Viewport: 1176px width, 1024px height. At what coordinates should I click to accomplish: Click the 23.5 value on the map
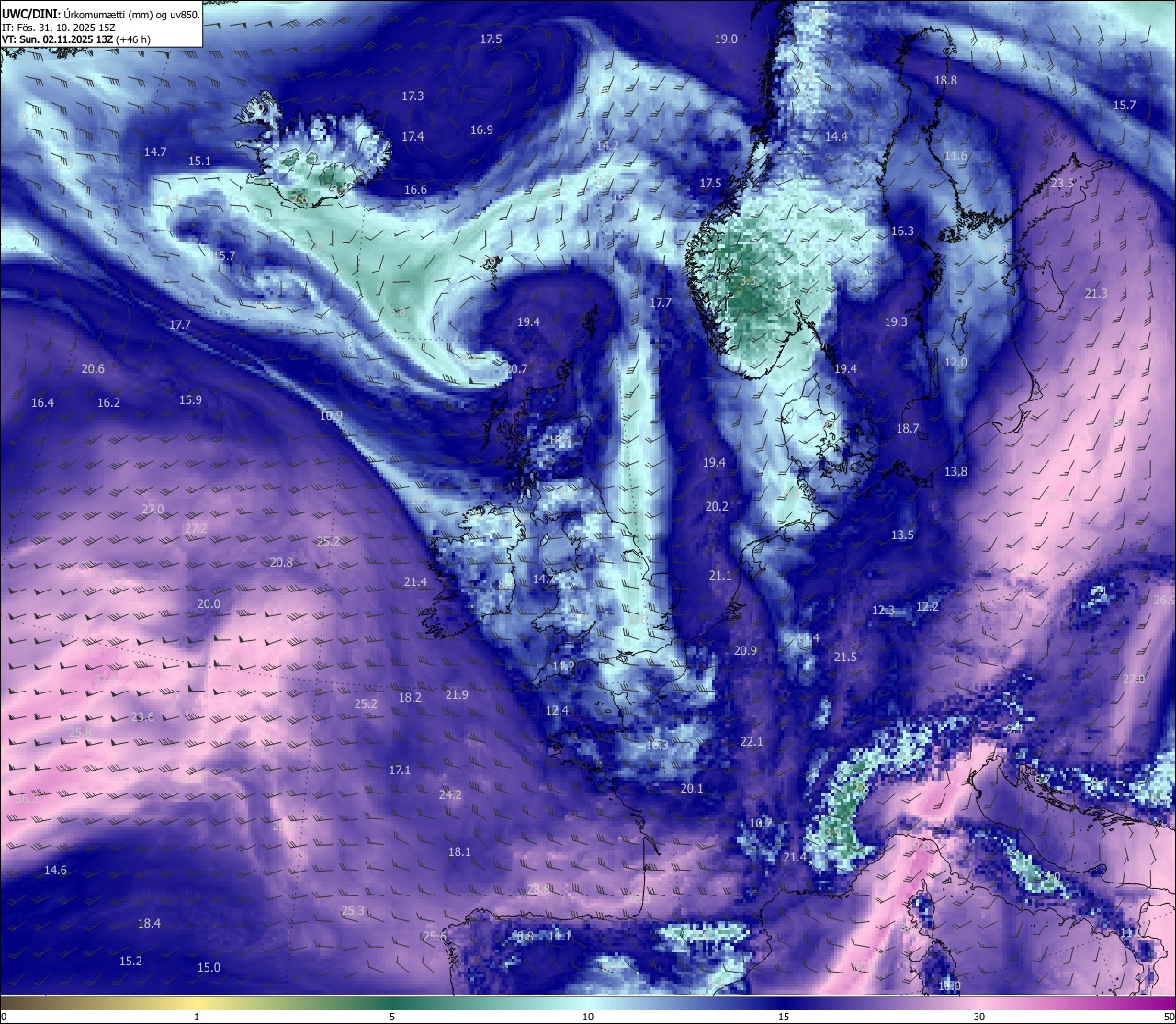point(1062,183)
